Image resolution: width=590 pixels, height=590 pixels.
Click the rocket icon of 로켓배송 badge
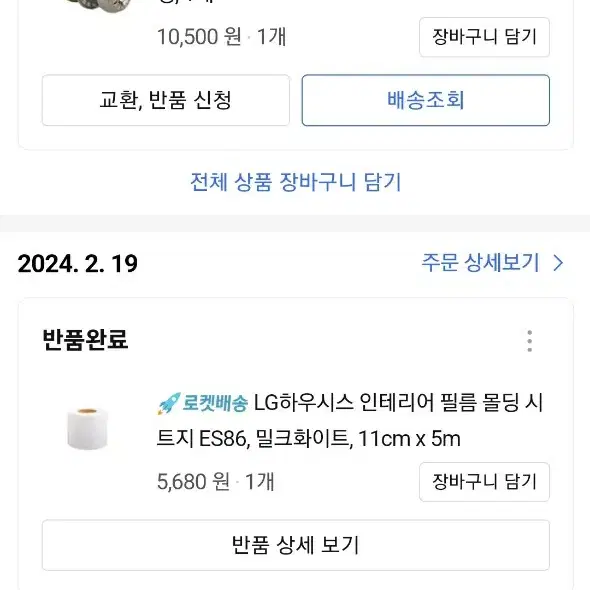(169, 403)
